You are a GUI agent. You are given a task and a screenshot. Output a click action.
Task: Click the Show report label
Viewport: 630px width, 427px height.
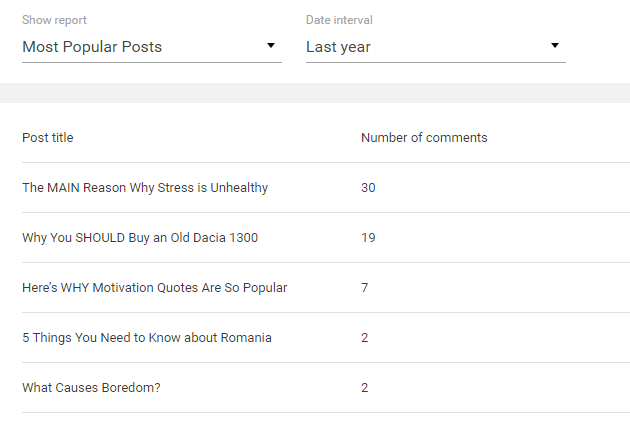click(x=54, y=20)
